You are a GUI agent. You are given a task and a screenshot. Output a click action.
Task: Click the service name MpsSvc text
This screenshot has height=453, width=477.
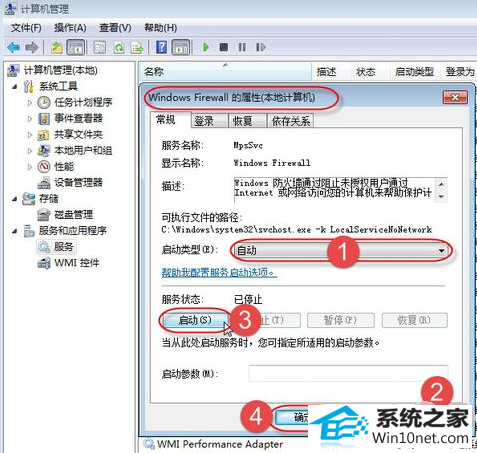(x=248, y=145)
